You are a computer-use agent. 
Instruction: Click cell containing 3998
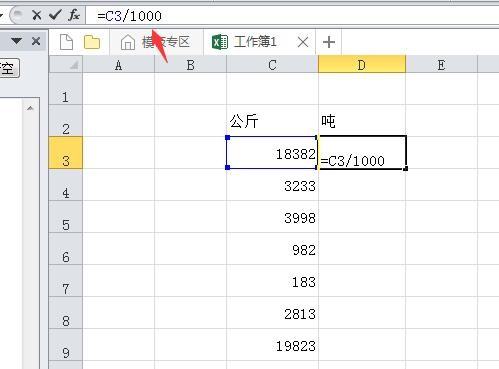[x=272, y=217]
